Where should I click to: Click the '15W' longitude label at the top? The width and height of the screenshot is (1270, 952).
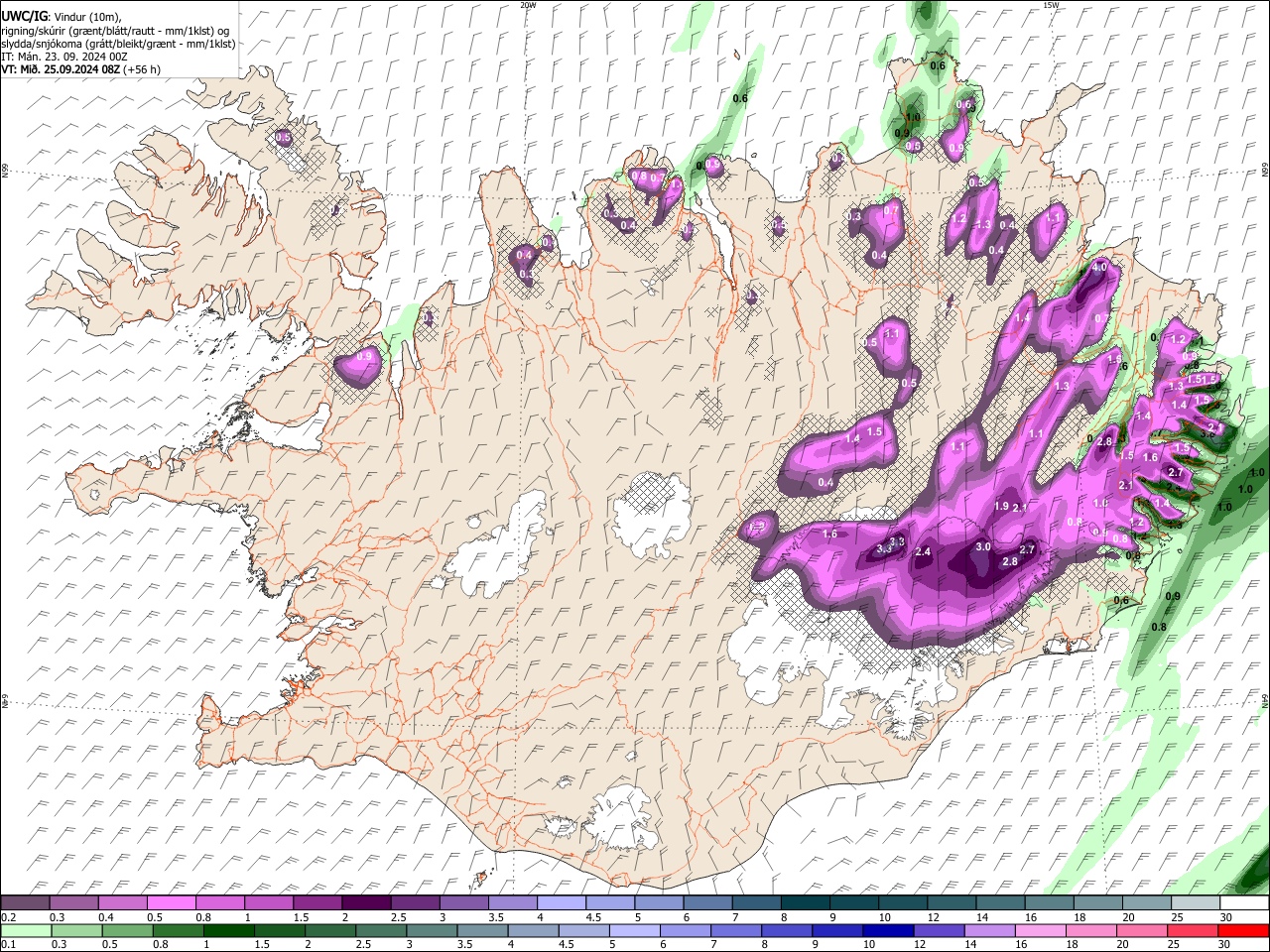click(1051, 5)
